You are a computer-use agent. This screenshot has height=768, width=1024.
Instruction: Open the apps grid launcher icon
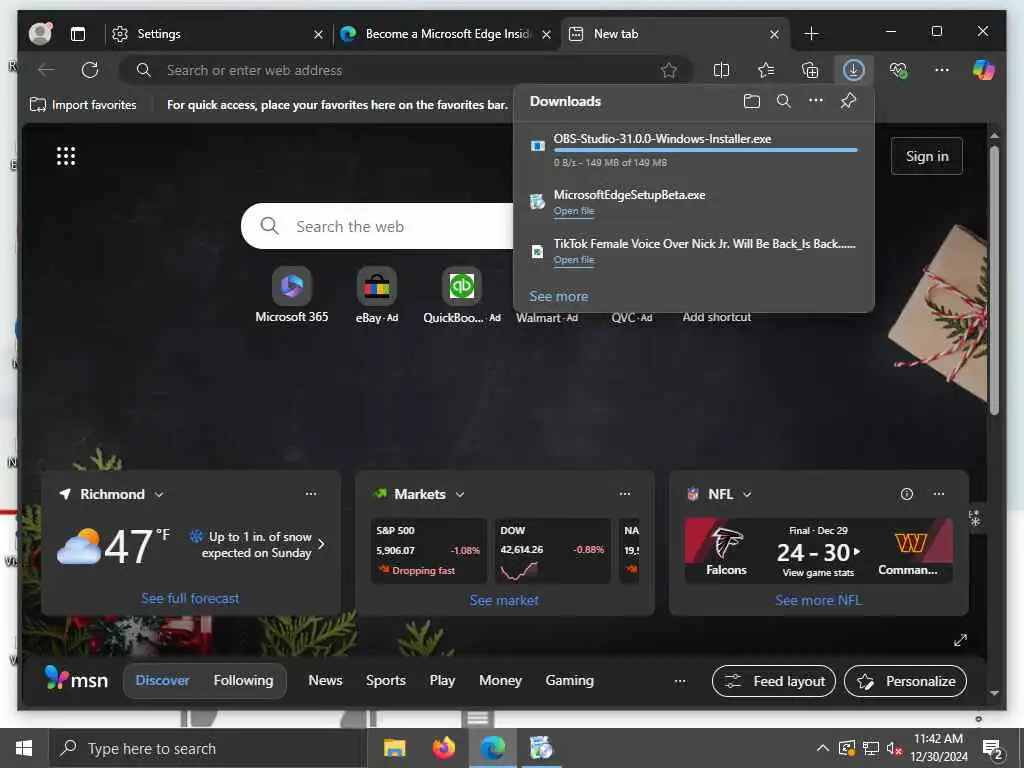[x=66, y=156]
